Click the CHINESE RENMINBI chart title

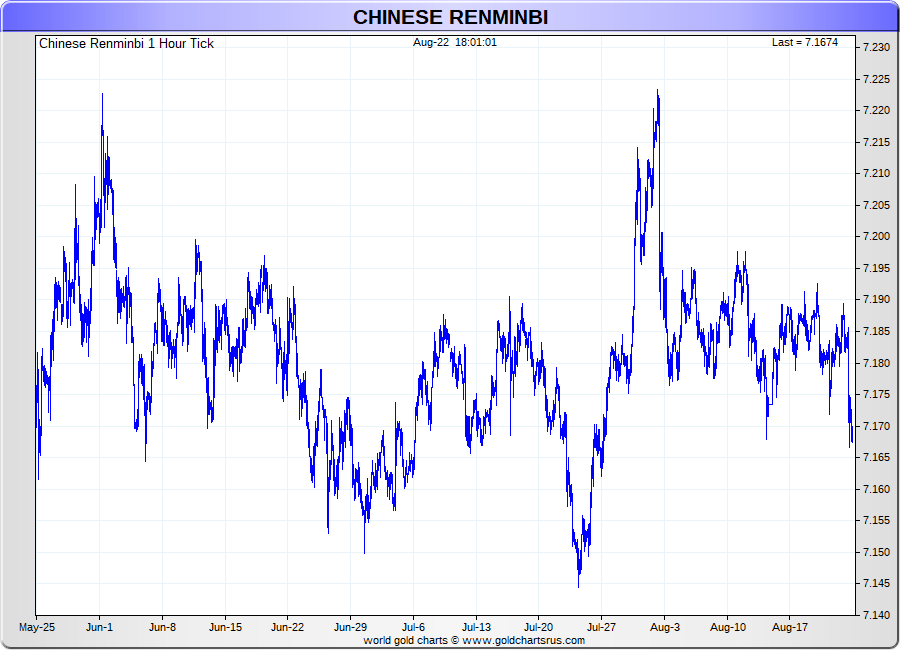(x=451, y=17)
